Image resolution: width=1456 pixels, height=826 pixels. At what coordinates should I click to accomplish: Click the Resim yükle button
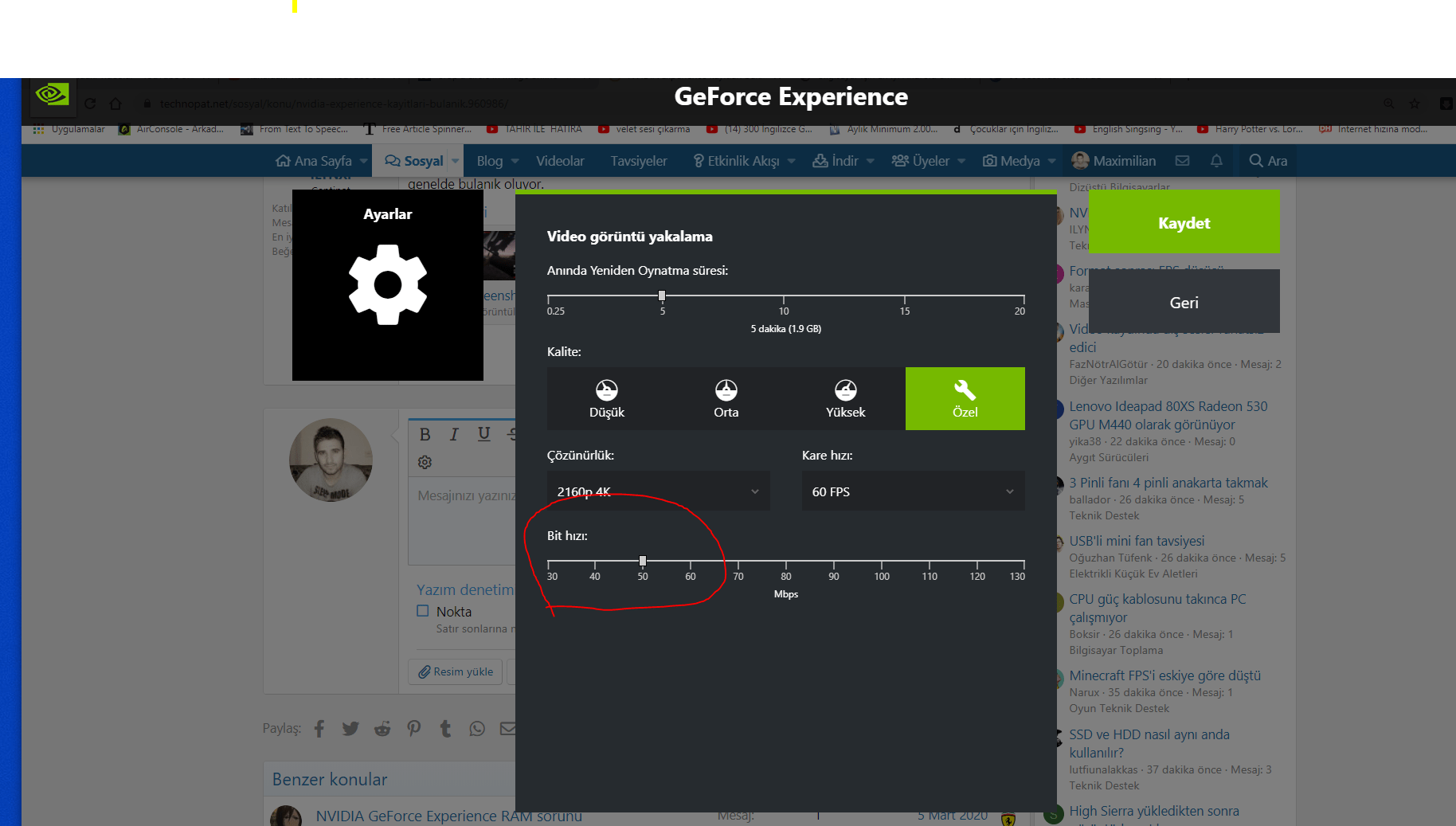click(x=456, y=671)
